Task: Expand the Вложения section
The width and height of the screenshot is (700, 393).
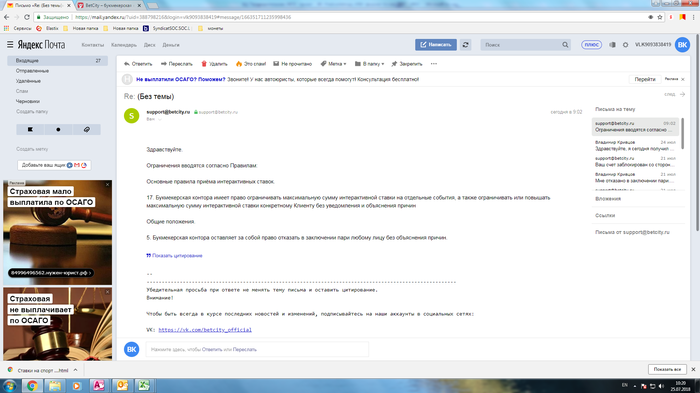Action: point(608,199)
